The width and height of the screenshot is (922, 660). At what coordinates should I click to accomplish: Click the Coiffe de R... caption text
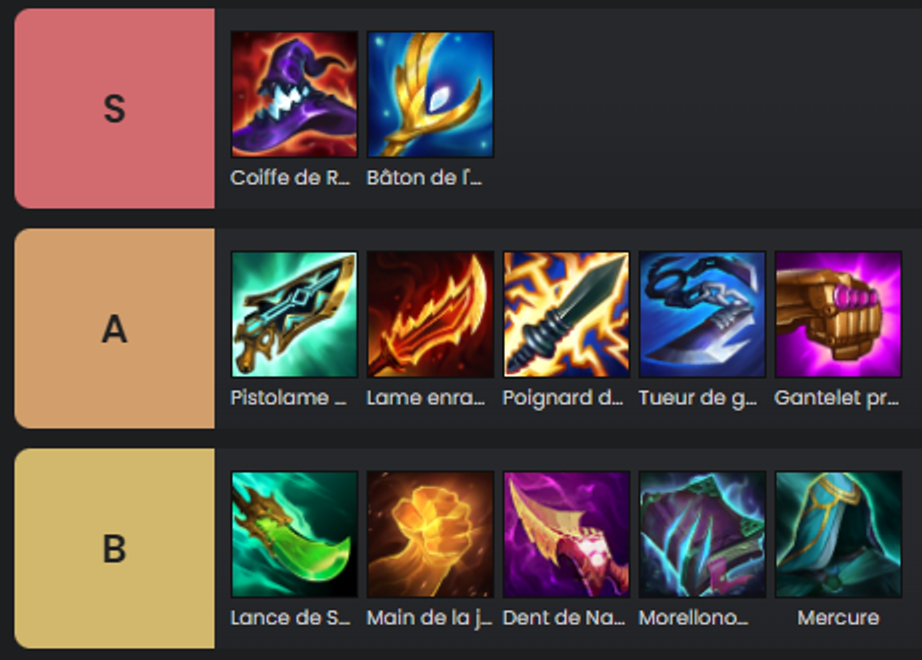point(290,178)
